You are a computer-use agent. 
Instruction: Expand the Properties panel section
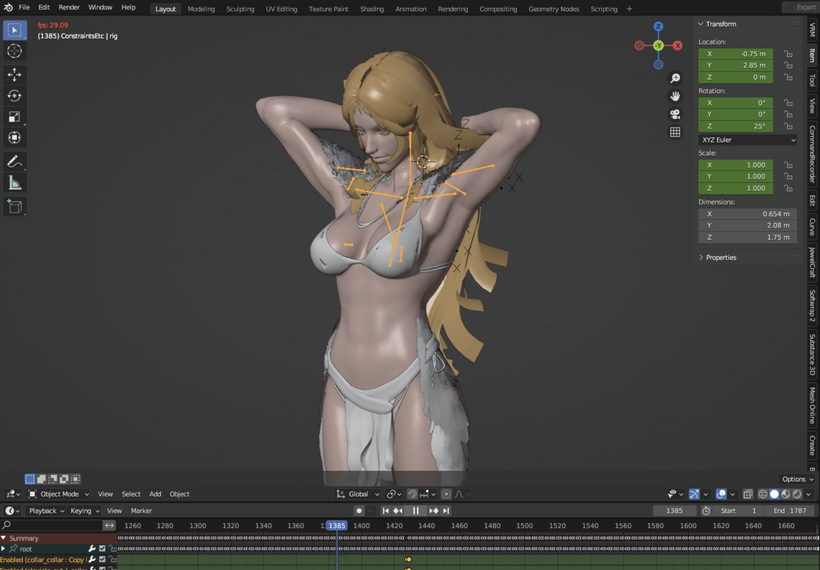720,257
